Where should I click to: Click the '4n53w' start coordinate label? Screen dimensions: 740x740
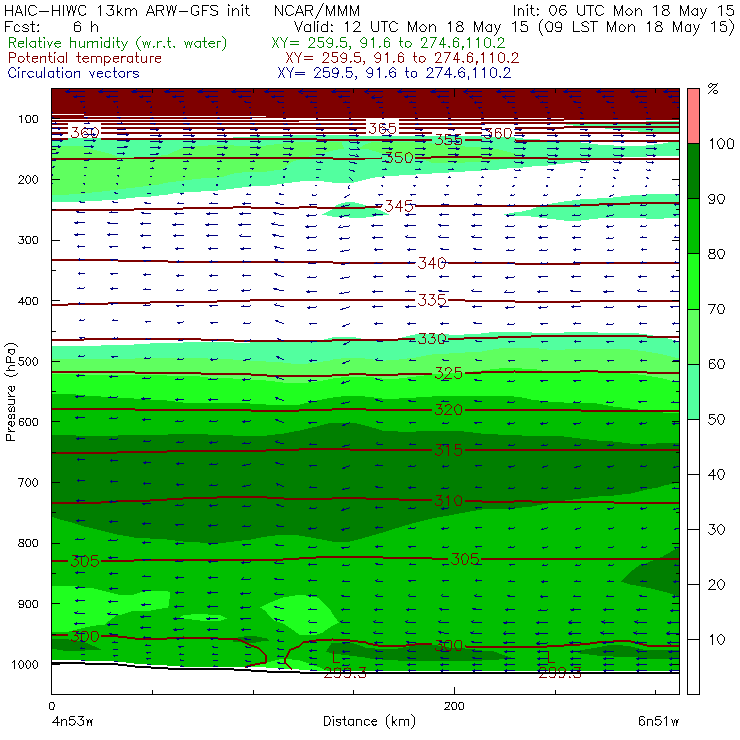click(x=72, y=722)
